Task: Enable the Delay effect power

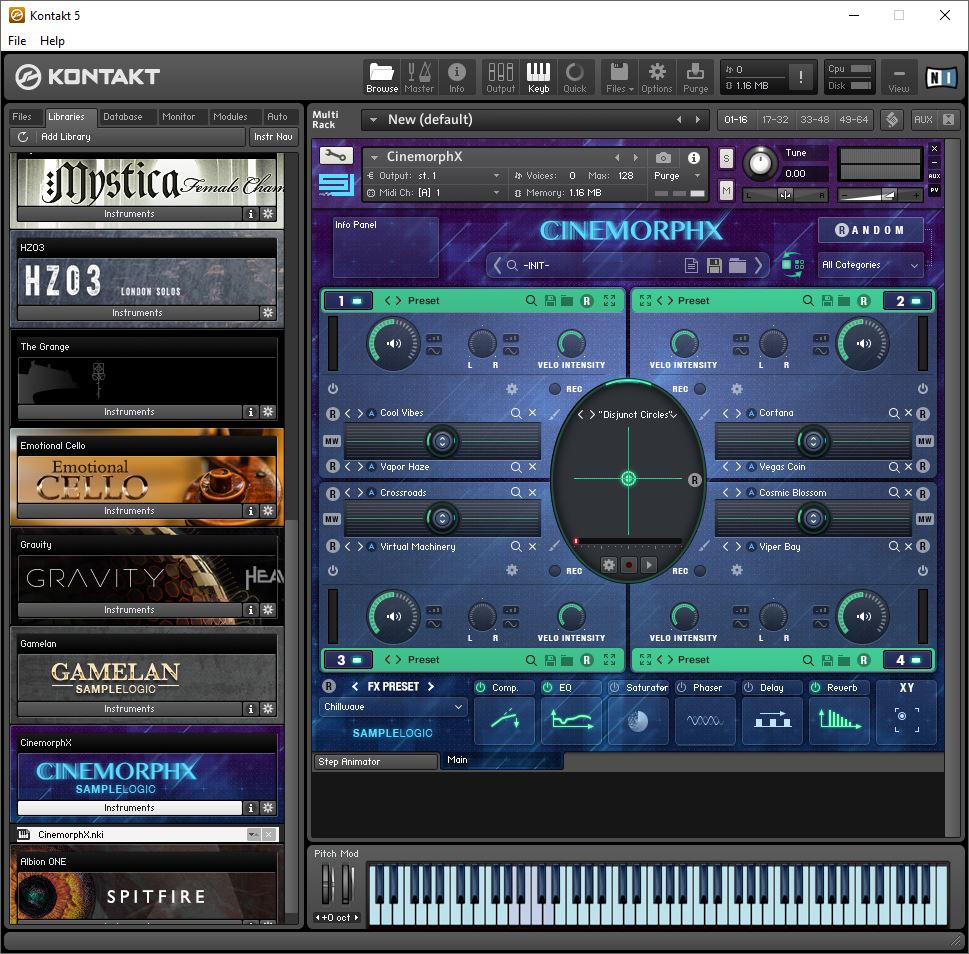Action: pyautogui.click(x=748, y=687)
